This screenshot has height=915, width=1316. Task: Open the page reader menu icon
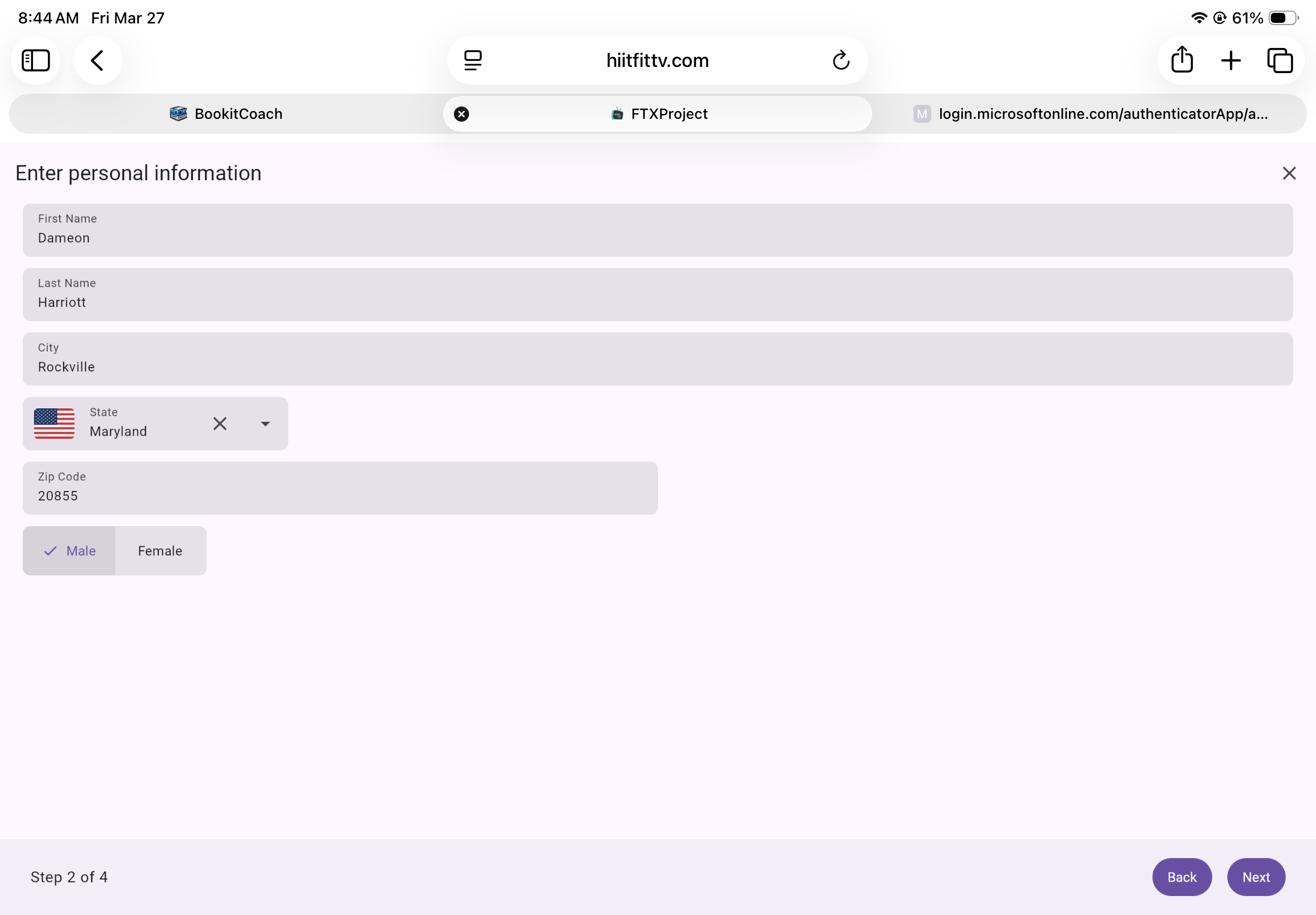pyautogui.click(x=473, y=60)
